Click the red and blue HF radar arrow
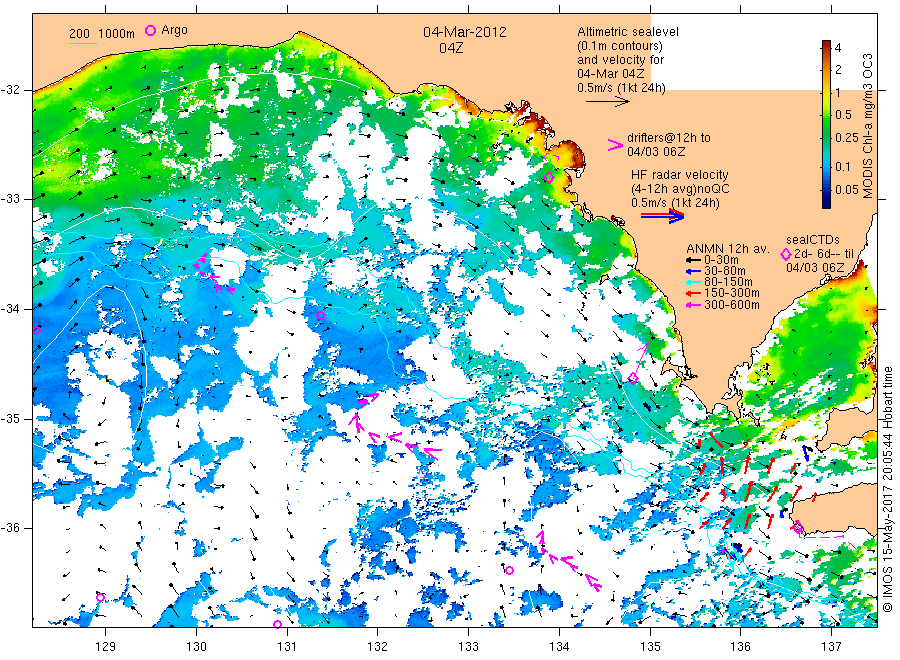900x660 pixels. coord(663,216)
